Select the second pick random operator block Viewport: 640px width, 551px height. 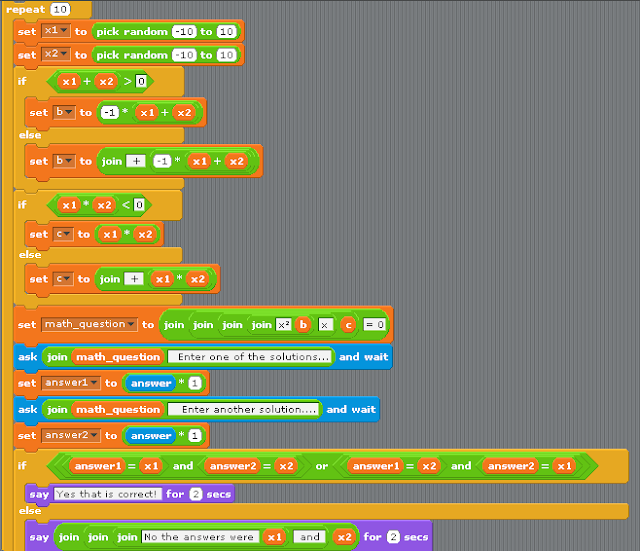[167, 55]
